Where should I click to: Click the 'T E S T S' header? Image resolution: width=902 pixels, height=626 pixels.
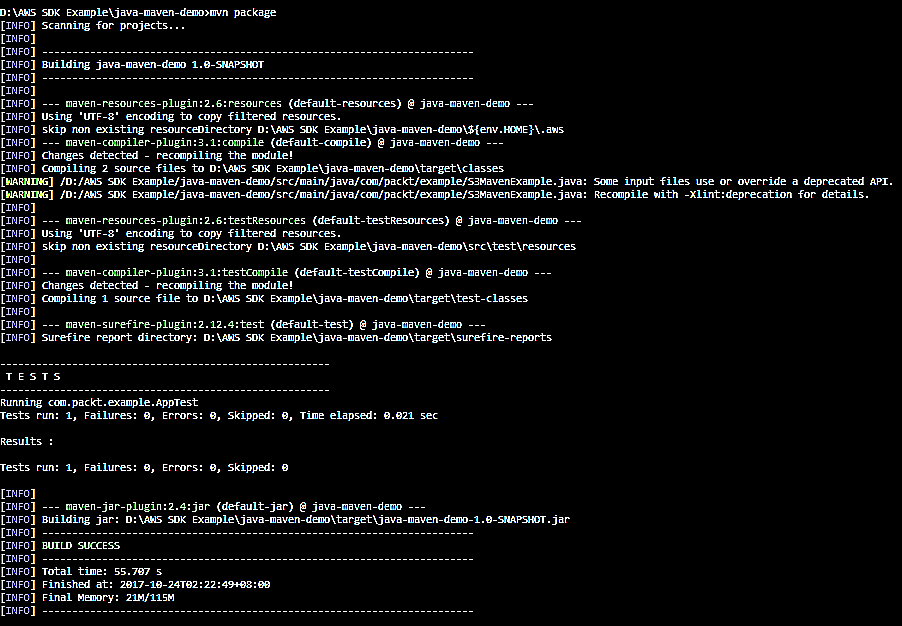click(x=33, y=376)
